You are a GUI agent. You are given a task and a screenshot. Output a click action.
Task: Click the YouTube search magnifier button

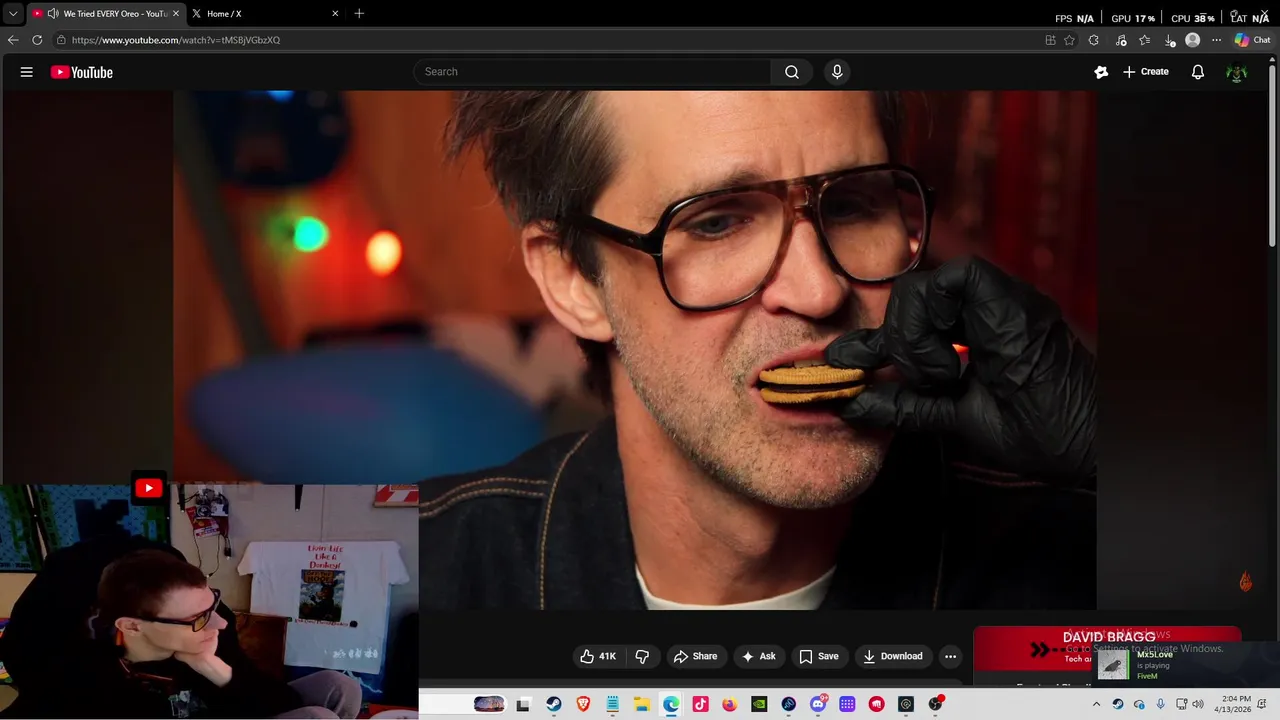[x=792, y=72]
